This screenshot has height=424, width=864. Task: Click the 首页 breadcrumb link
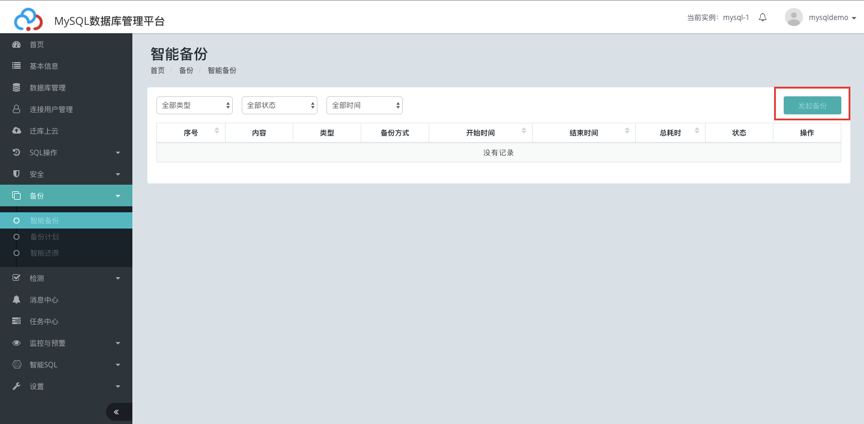point(158,71)
